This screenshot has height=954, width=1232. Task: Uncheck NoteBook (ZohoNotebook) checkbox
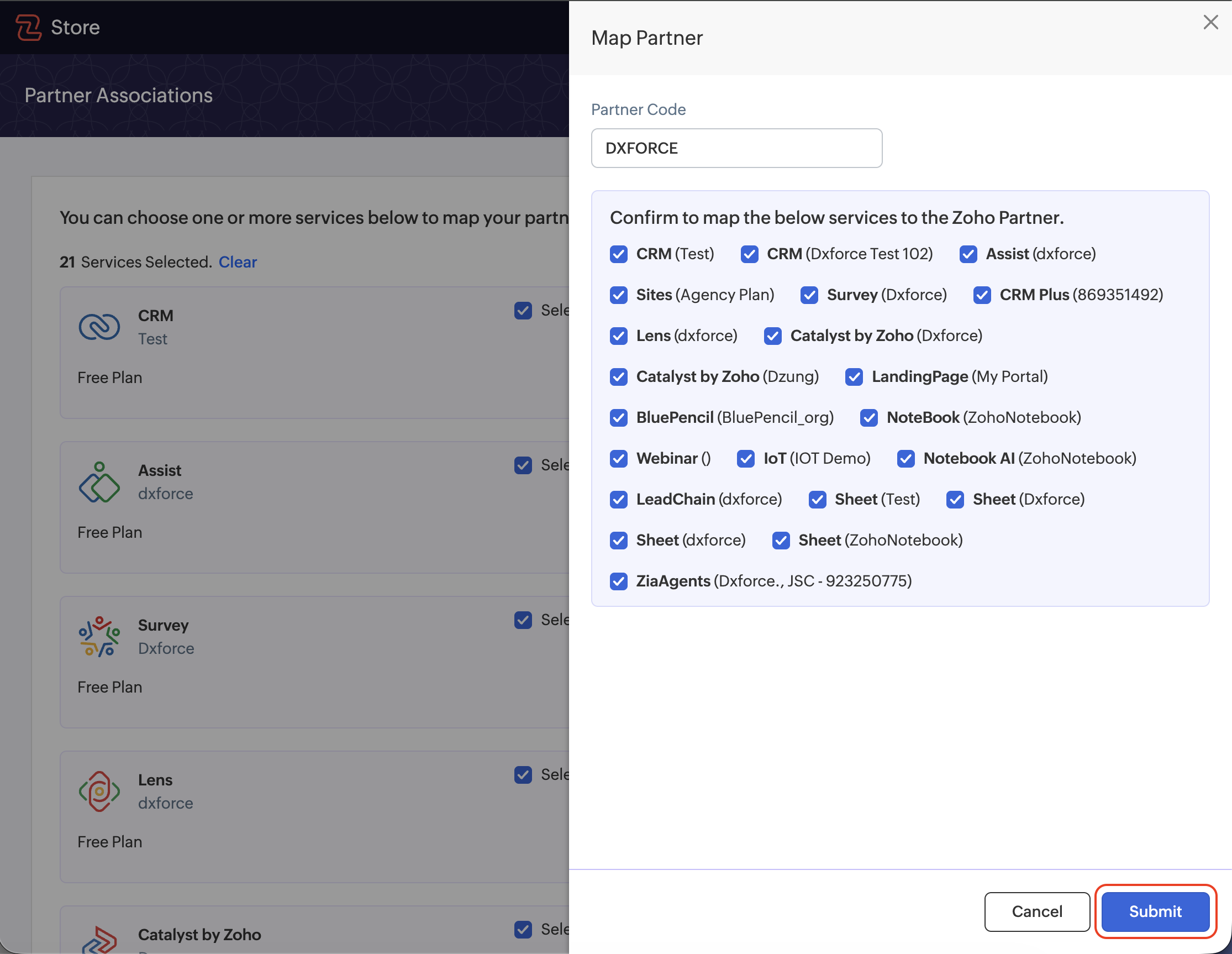[868, 418]
